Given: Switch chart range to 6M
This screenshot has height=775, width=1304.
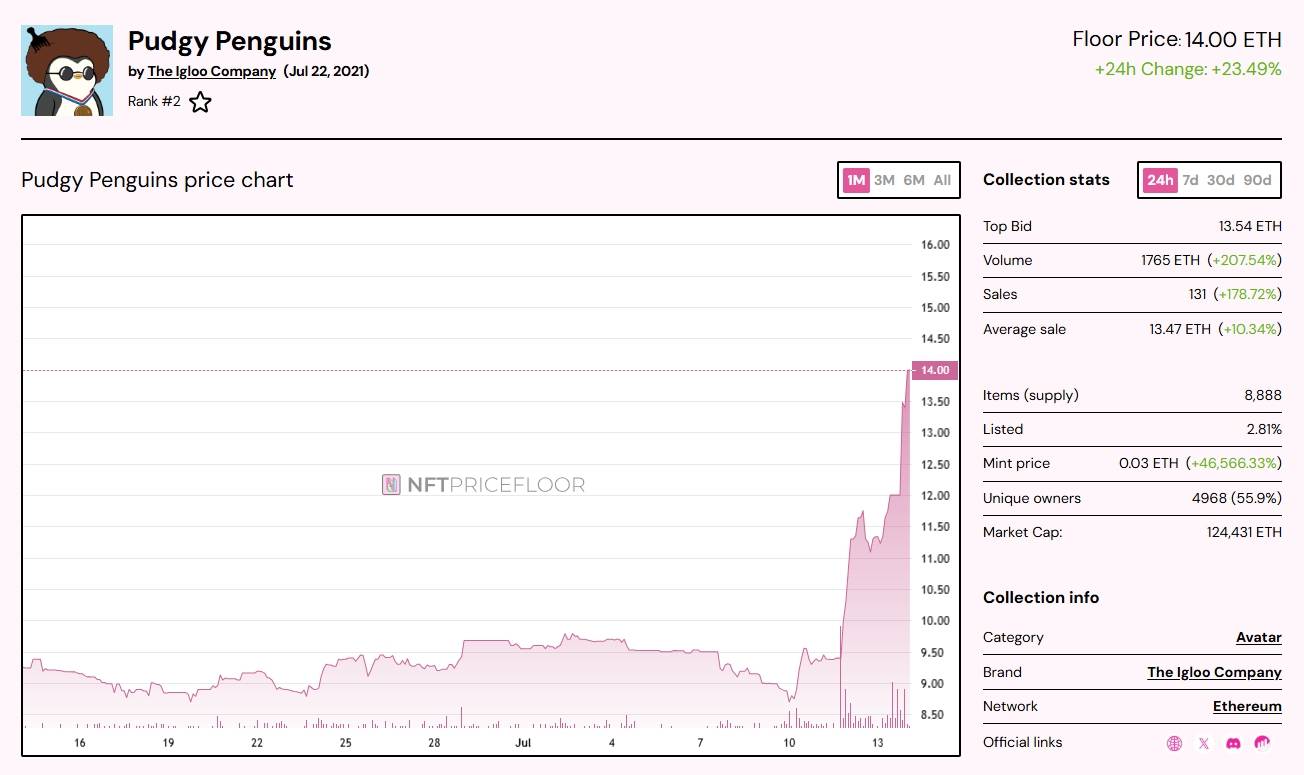Looking at the screenshot, I should click(x=914, y=181).
